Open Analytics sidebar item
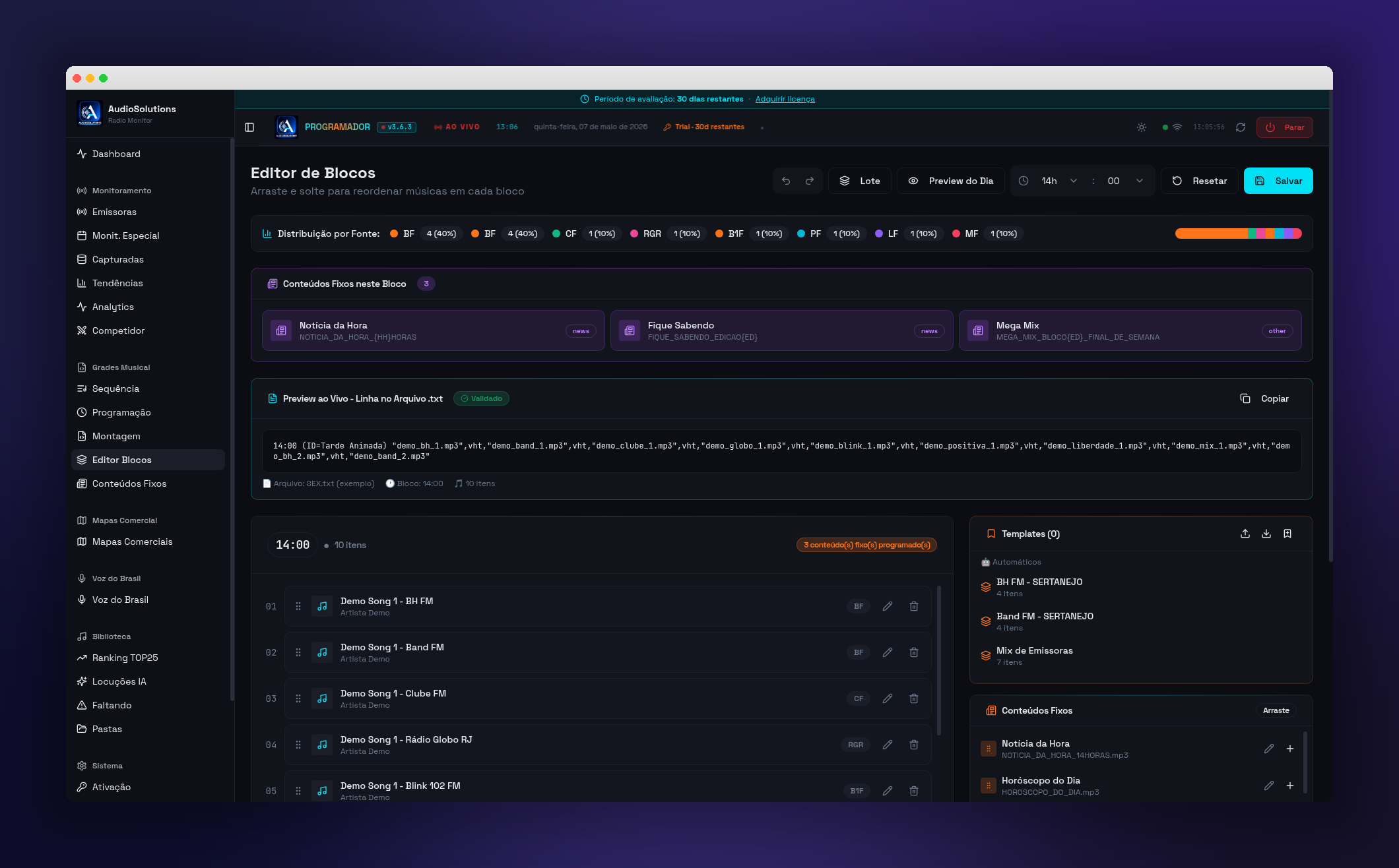 point(148,307)
